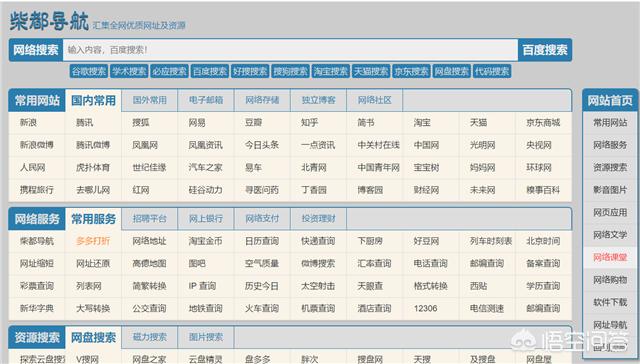Switch to the 网络存储 tab
The width and height of the screenshot is (640, 364).
262,100
